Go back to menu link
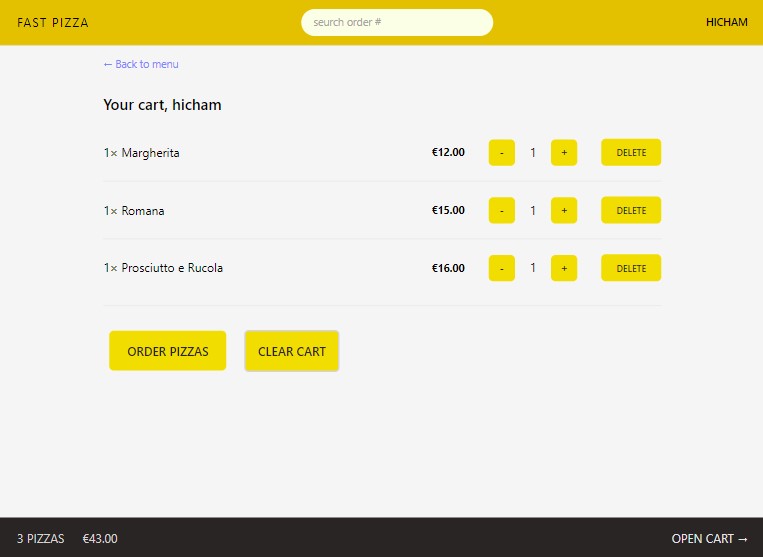This screenshot has height=557, width=763. 141,64
